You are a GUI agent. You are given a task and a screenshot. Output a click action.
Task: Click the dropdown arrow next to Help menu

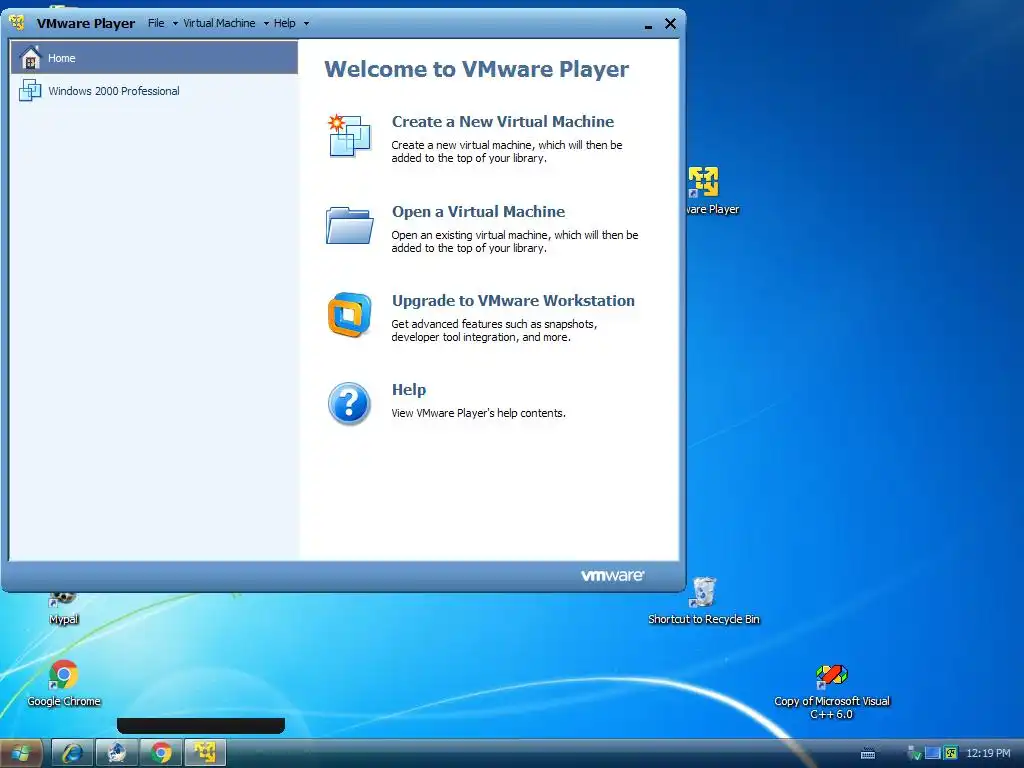point(306,24)
